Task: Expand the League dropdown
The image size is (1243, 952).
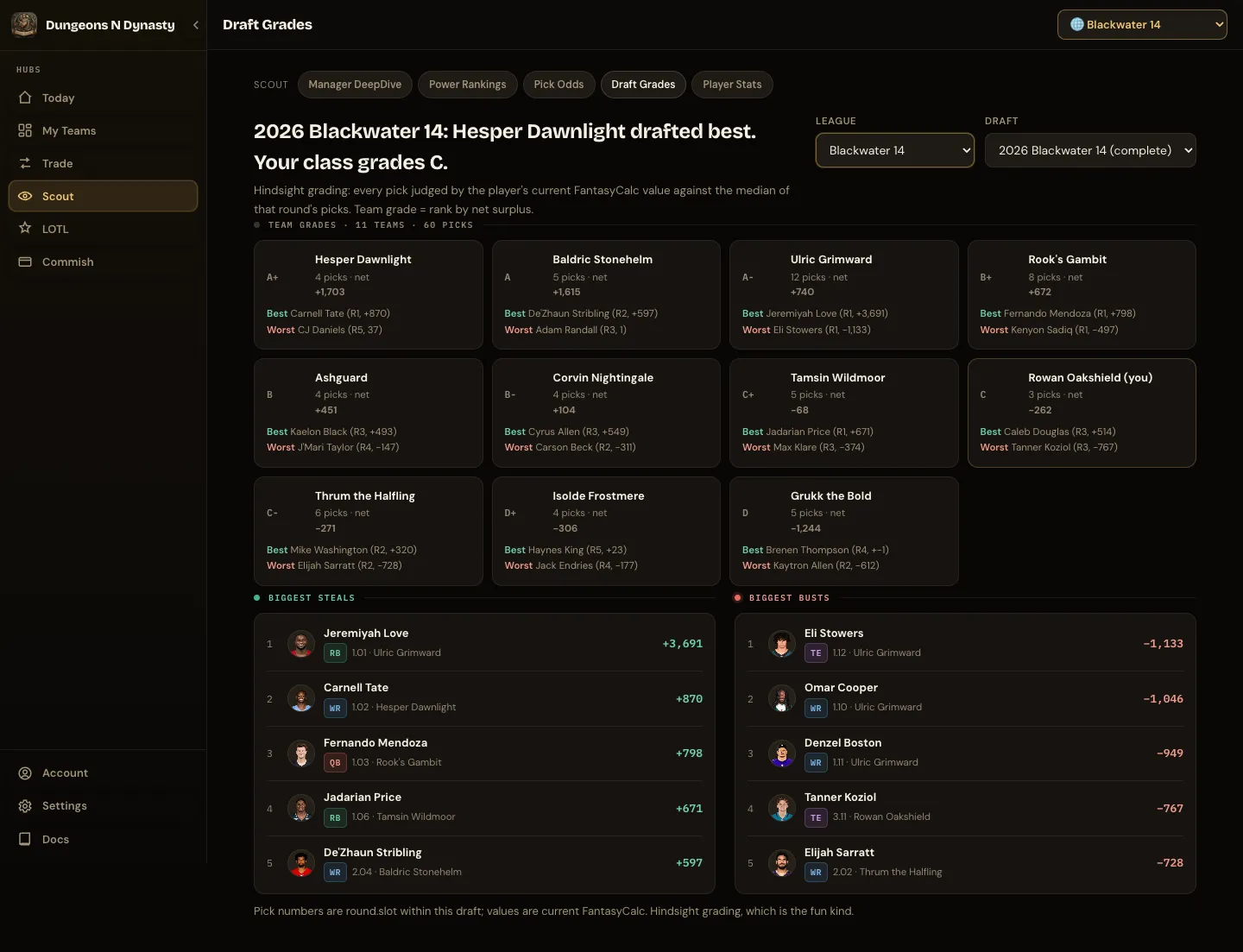Action: (x=895, y=150)
